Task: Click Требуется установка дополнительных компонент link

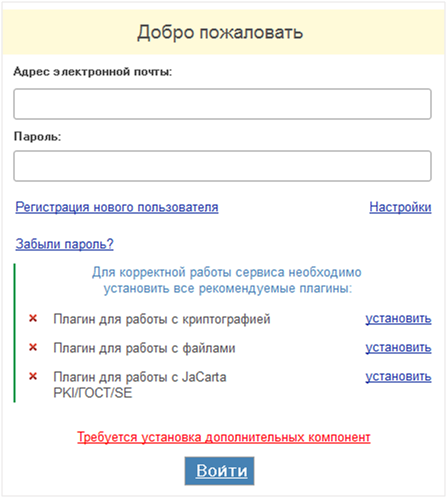Action: pos(224,437)
